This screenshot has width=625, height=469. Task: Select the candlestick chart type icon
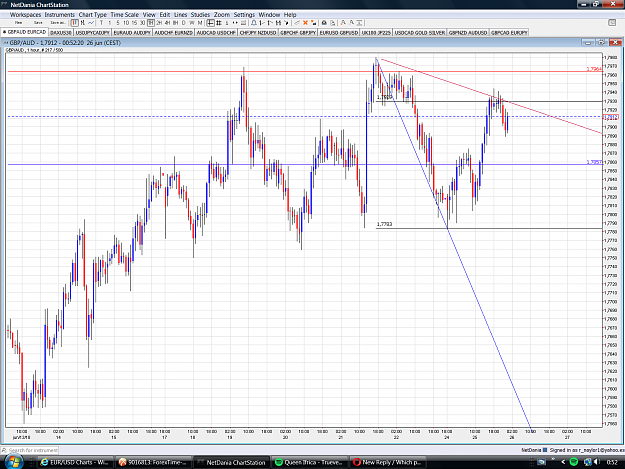coord(75,23)
